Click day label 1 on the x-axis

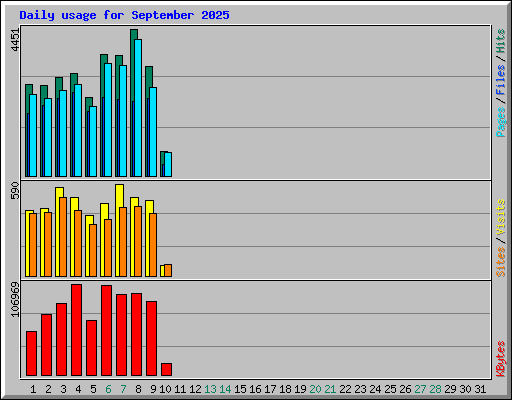(x=33, y=389)
